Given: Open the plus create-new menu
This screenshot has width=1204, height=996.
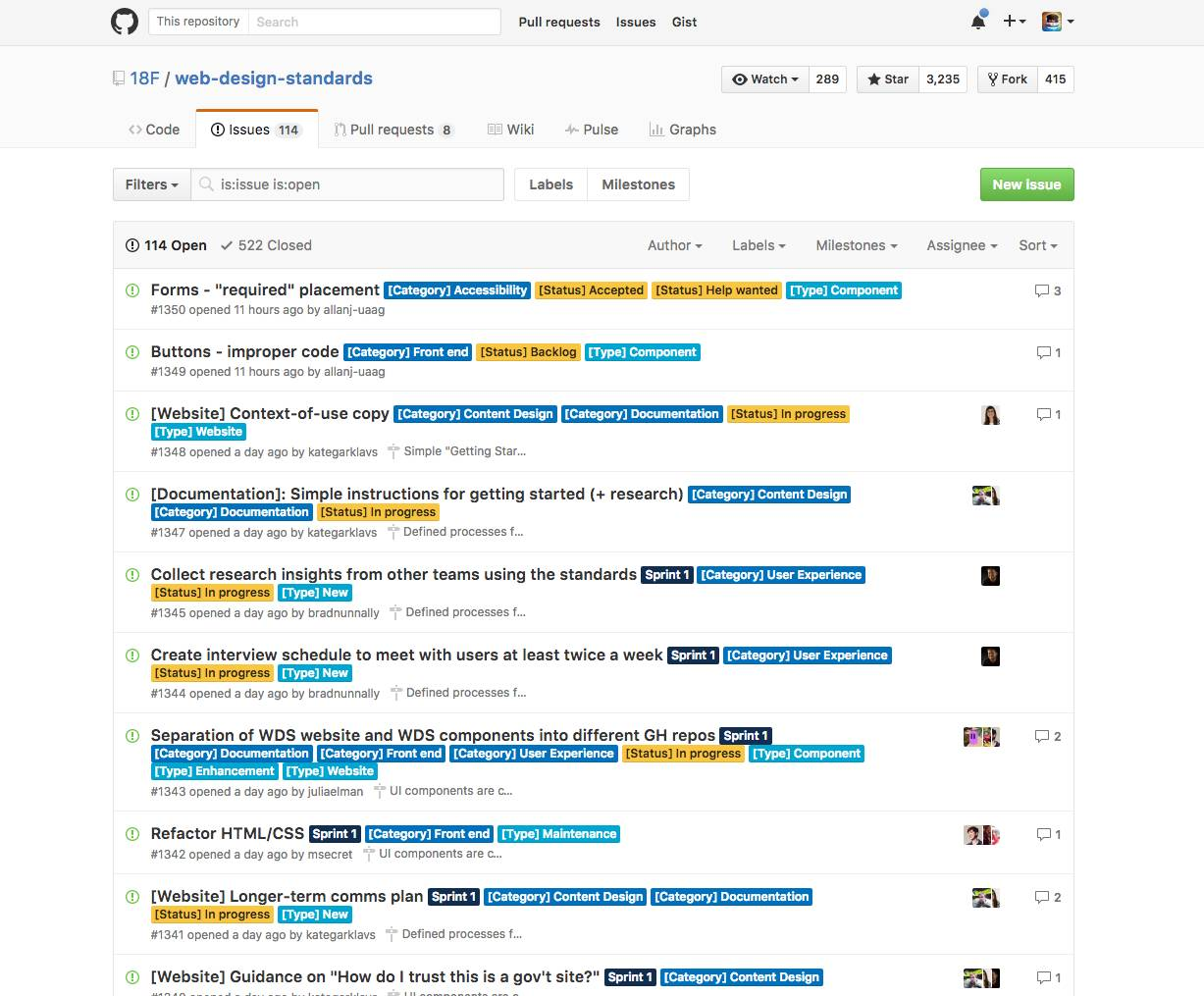Looking at the screenshot, I should (1015, 21).
